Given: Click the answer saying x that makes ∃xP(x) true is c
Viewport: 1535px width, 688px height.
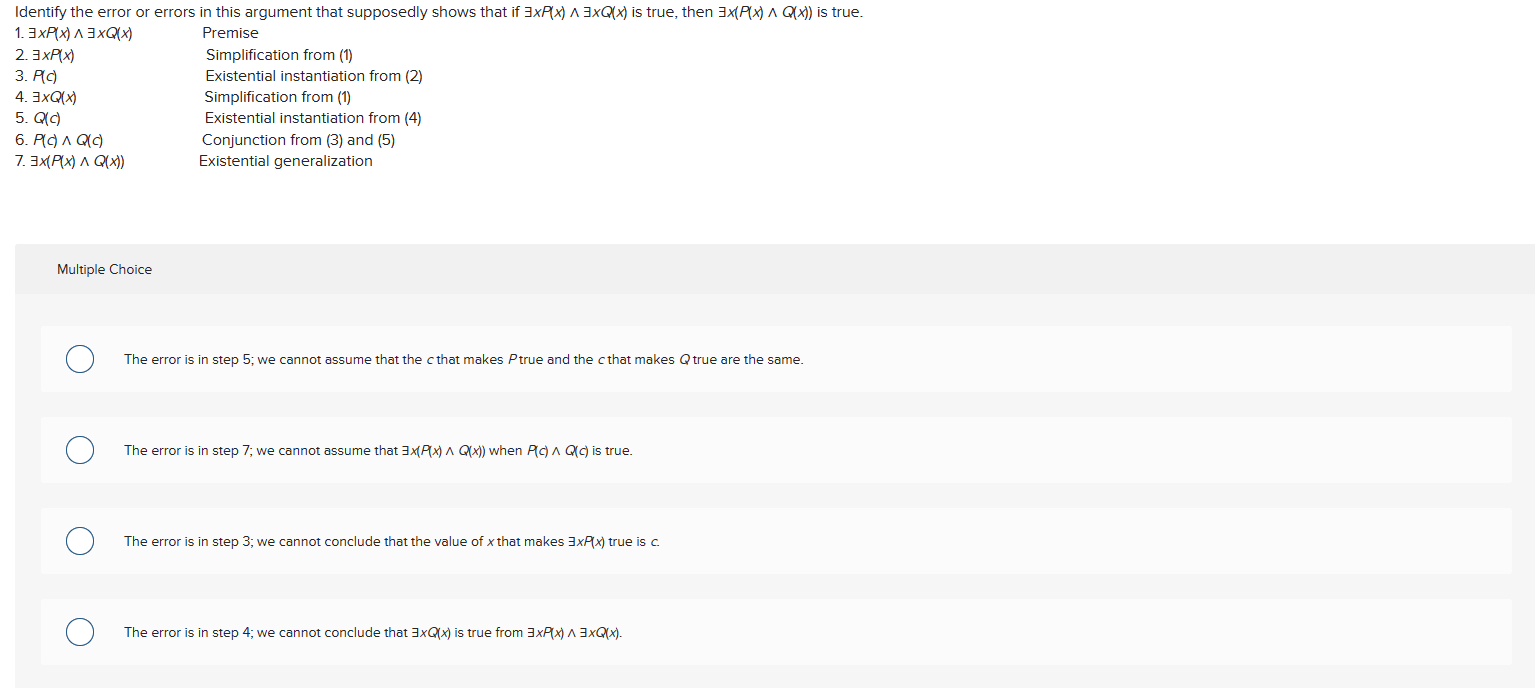Looking at the screenshot, I should (x=393, y=541).
